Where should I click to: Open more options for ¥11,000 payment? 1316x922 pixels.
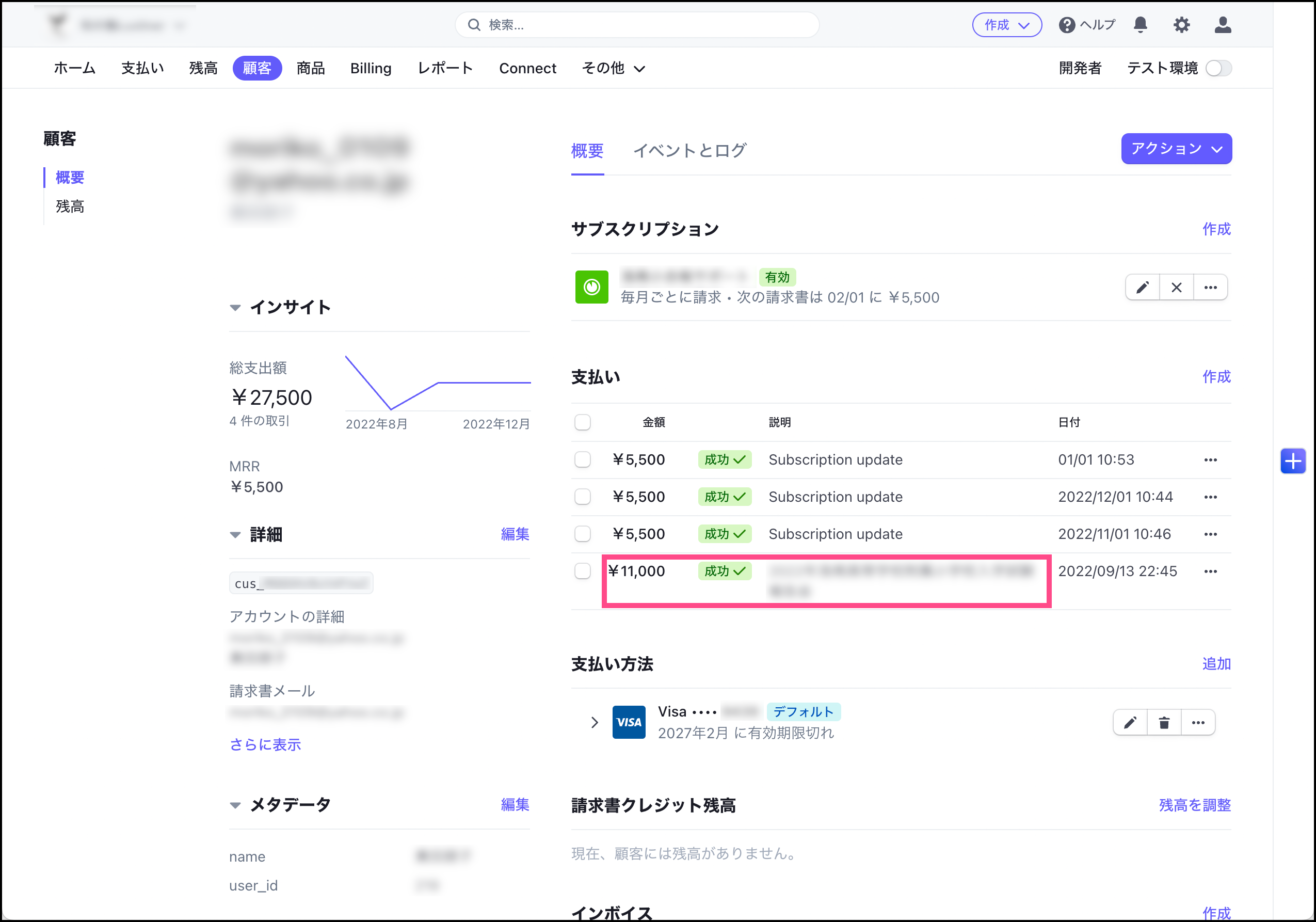point(1210,571)
